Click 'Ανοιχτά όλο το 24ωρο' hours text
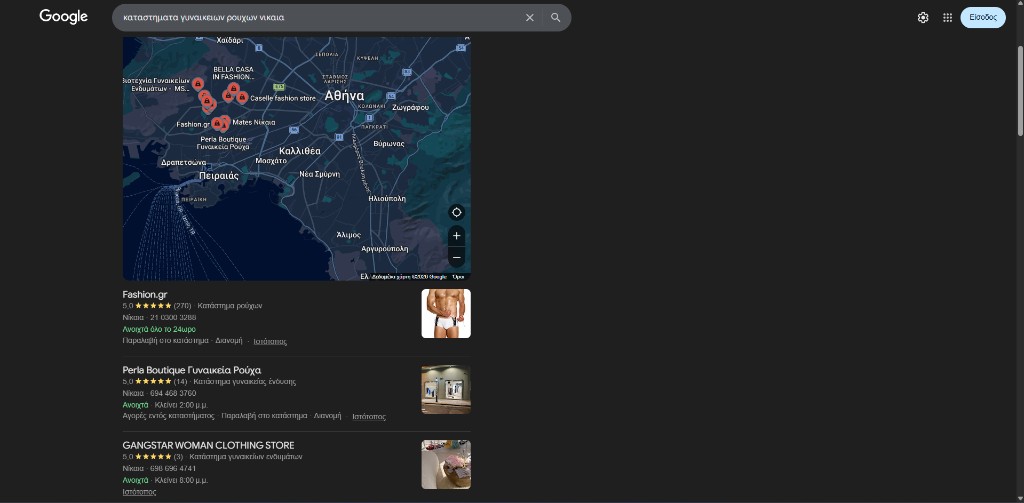Viewport: 1024px width, 503px height. [159, 329]
